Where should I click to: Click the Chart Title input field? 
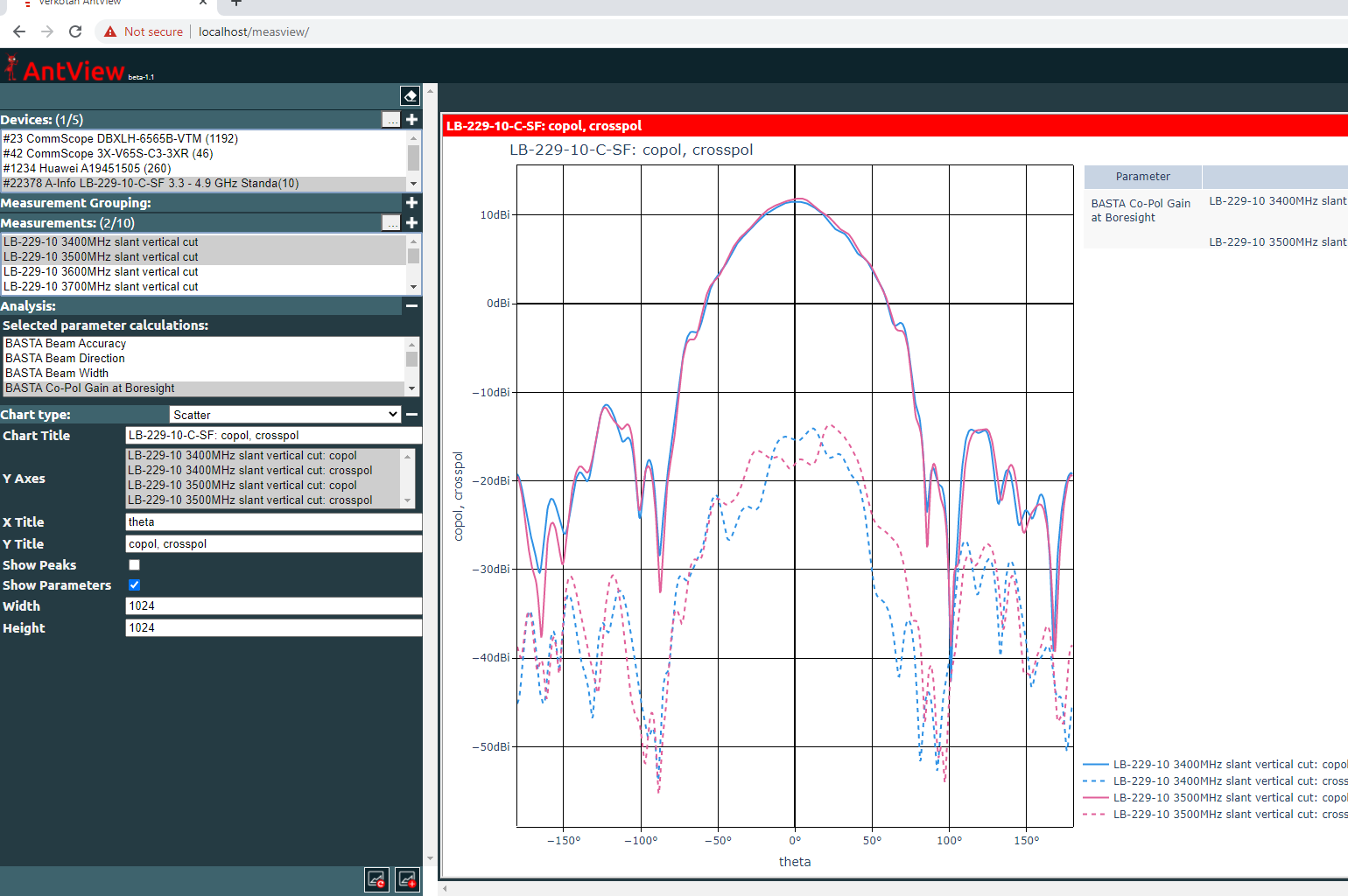[273, 435]
